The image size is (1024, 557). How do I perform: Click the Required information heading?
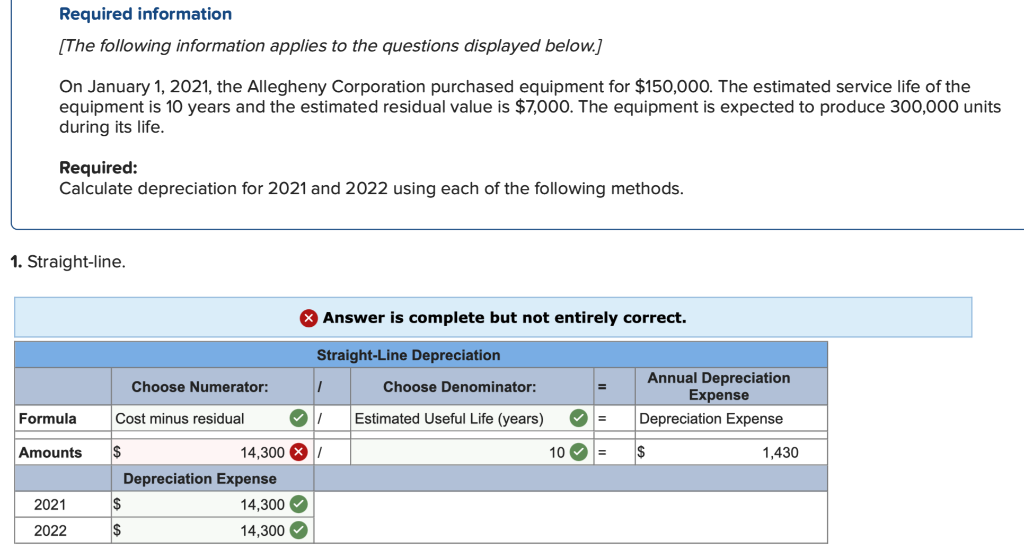145,14
